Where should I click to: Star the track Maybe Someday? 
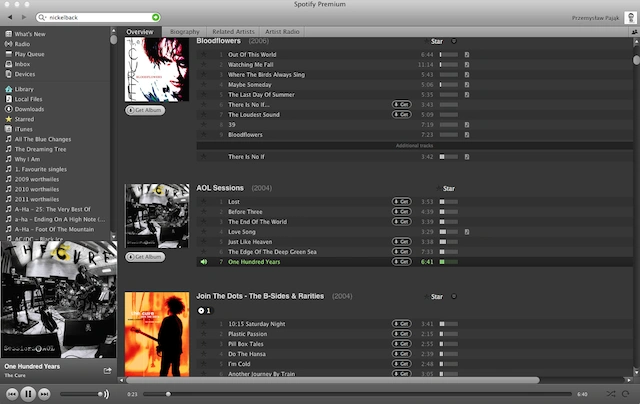tap(203, 84)
